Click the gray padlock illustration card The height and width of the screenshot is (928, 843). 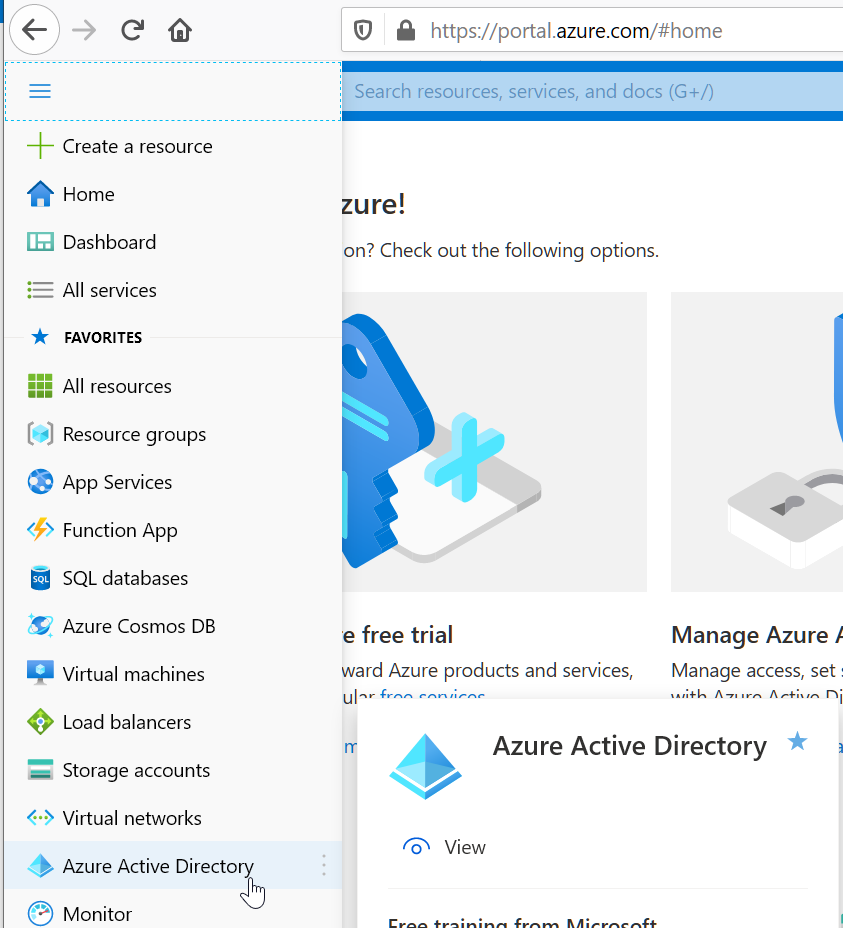[757, 442]
